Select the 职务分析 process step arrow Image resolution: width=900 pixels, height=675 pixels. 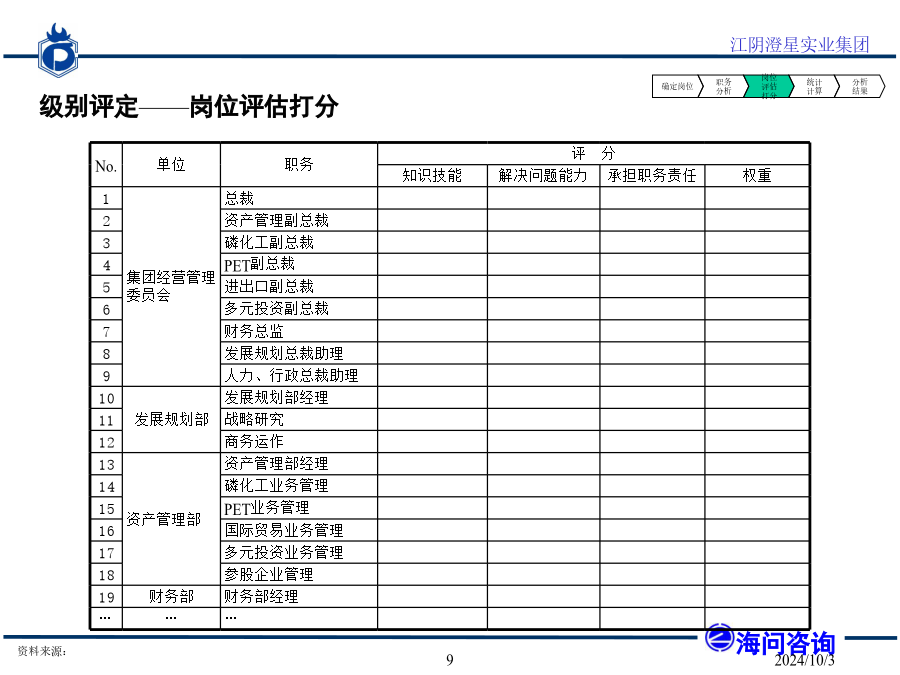(723, 87)
